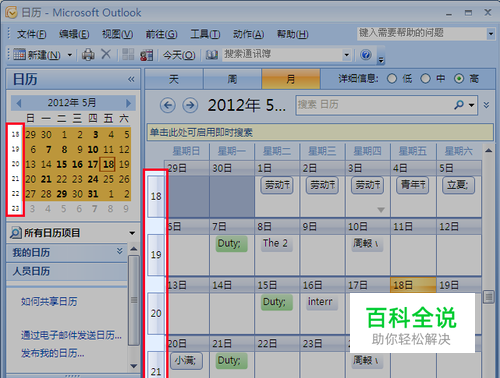Viewport: 500px width, 378px height.
Task: Go to previous month in mini calendar
Action: pyautogui.click(x=19, y=103)
